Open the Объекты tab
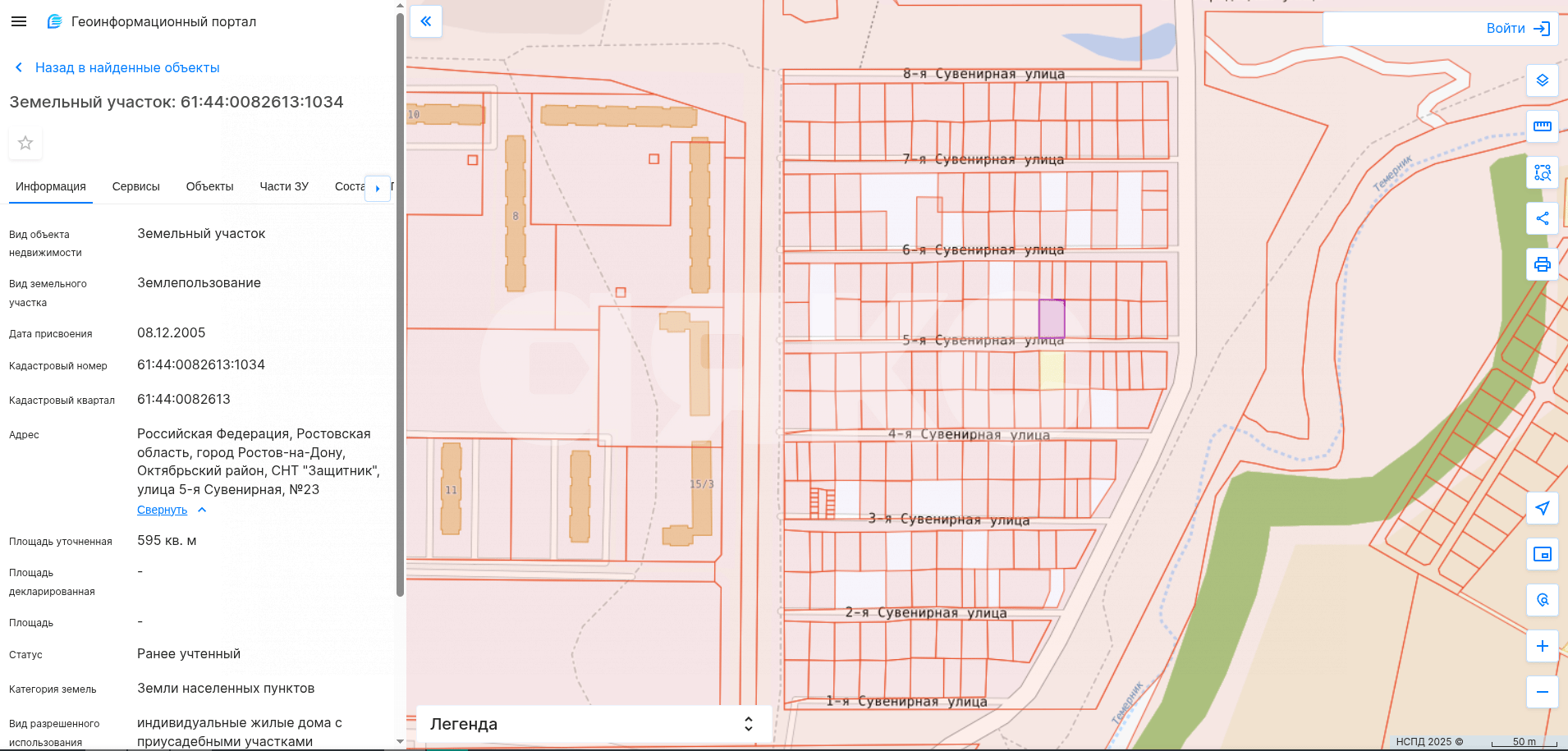The image size is (1568, 751). pos(209,186)
